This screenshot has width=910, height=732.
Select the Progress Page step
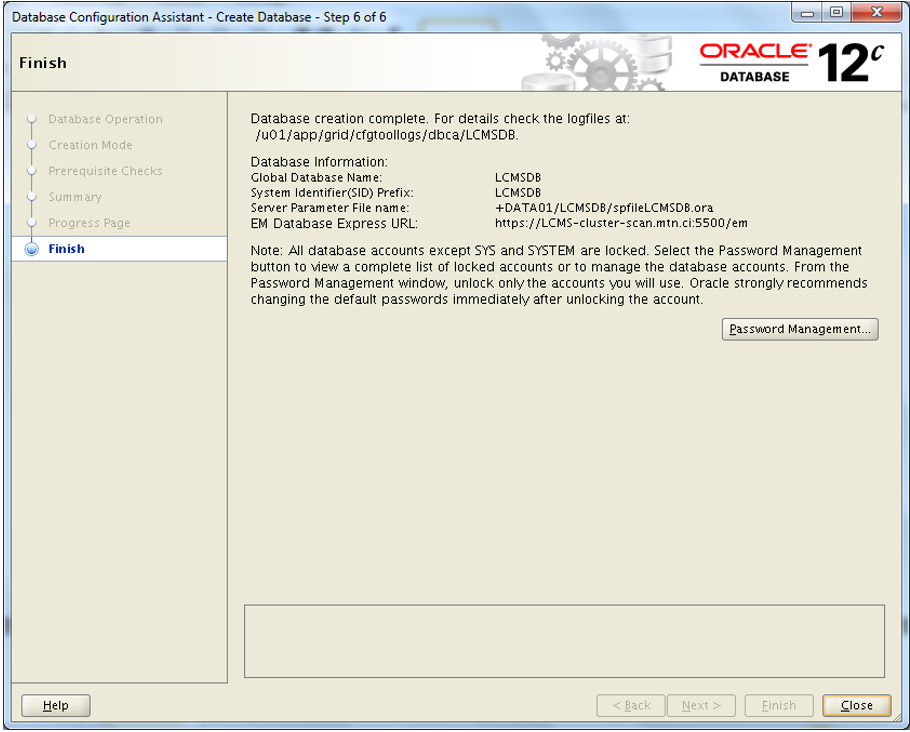tap(89, 223)
